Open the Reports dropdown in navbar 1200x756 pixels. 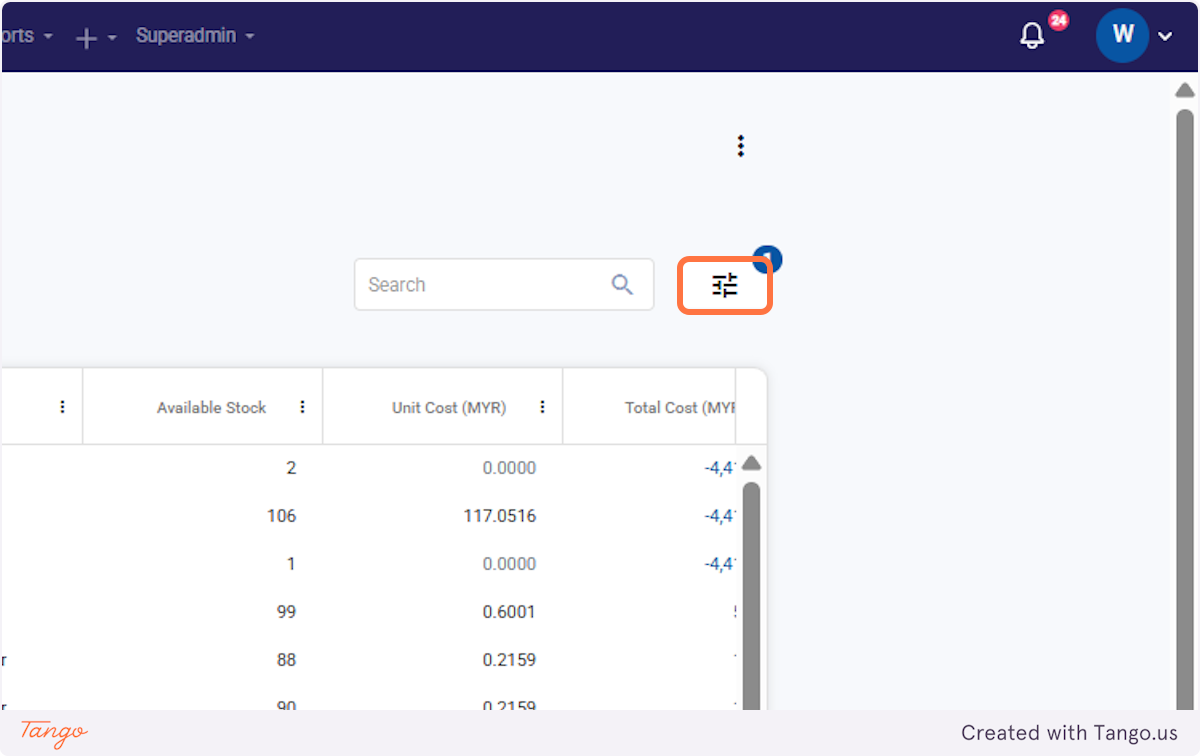tap(27, 36)
